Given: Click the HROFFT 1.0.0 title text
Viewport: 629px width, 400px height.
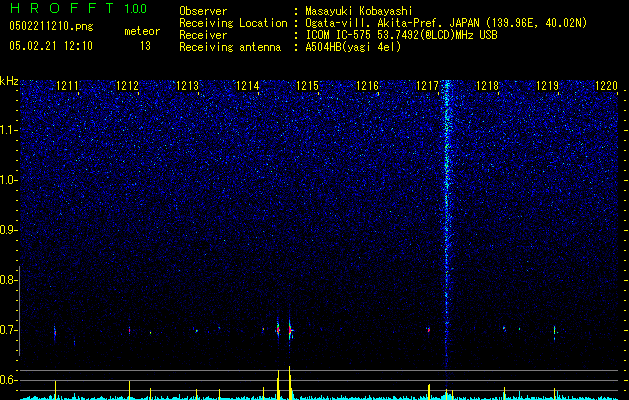Looking at the screenshot, I should pyautogui.click(x=78, y=8).
